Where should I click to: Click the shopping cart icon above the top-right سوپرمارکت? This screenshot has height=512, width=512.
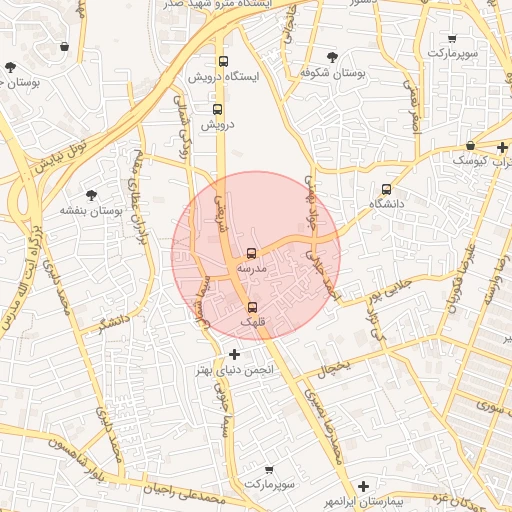click(452, 39)
